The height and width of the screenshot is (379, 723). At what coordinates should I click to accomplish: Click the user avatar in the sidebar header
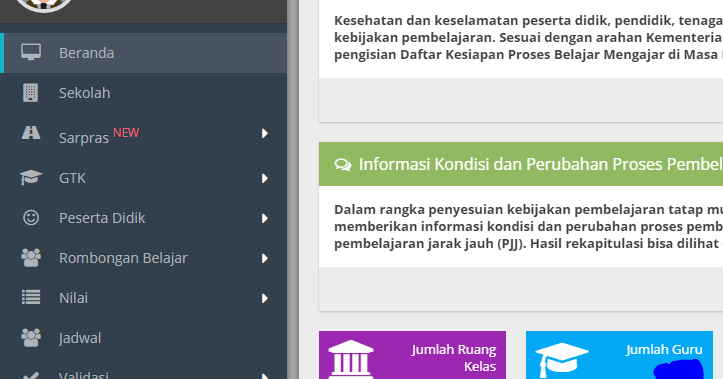point(44,5)
